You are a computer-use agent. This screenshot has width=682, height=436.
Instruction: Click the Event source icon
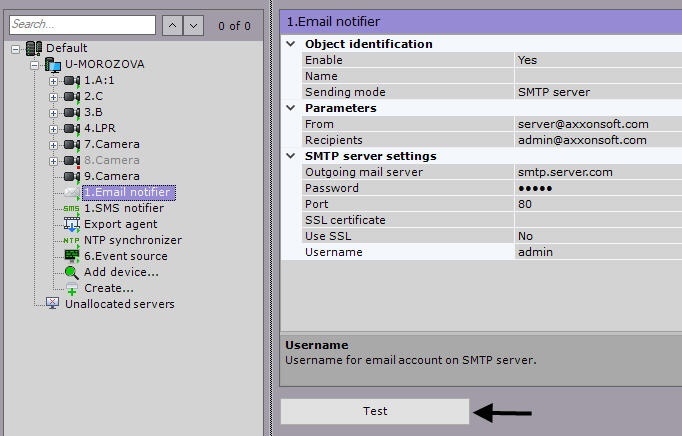(71, 256)
